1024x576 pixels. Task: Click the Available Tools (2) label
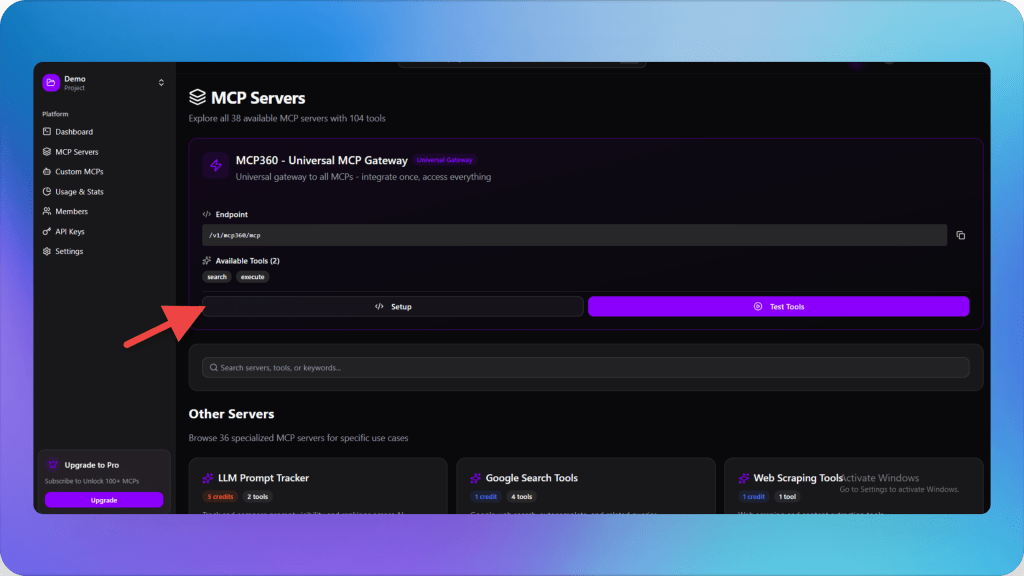pos(248,261)
